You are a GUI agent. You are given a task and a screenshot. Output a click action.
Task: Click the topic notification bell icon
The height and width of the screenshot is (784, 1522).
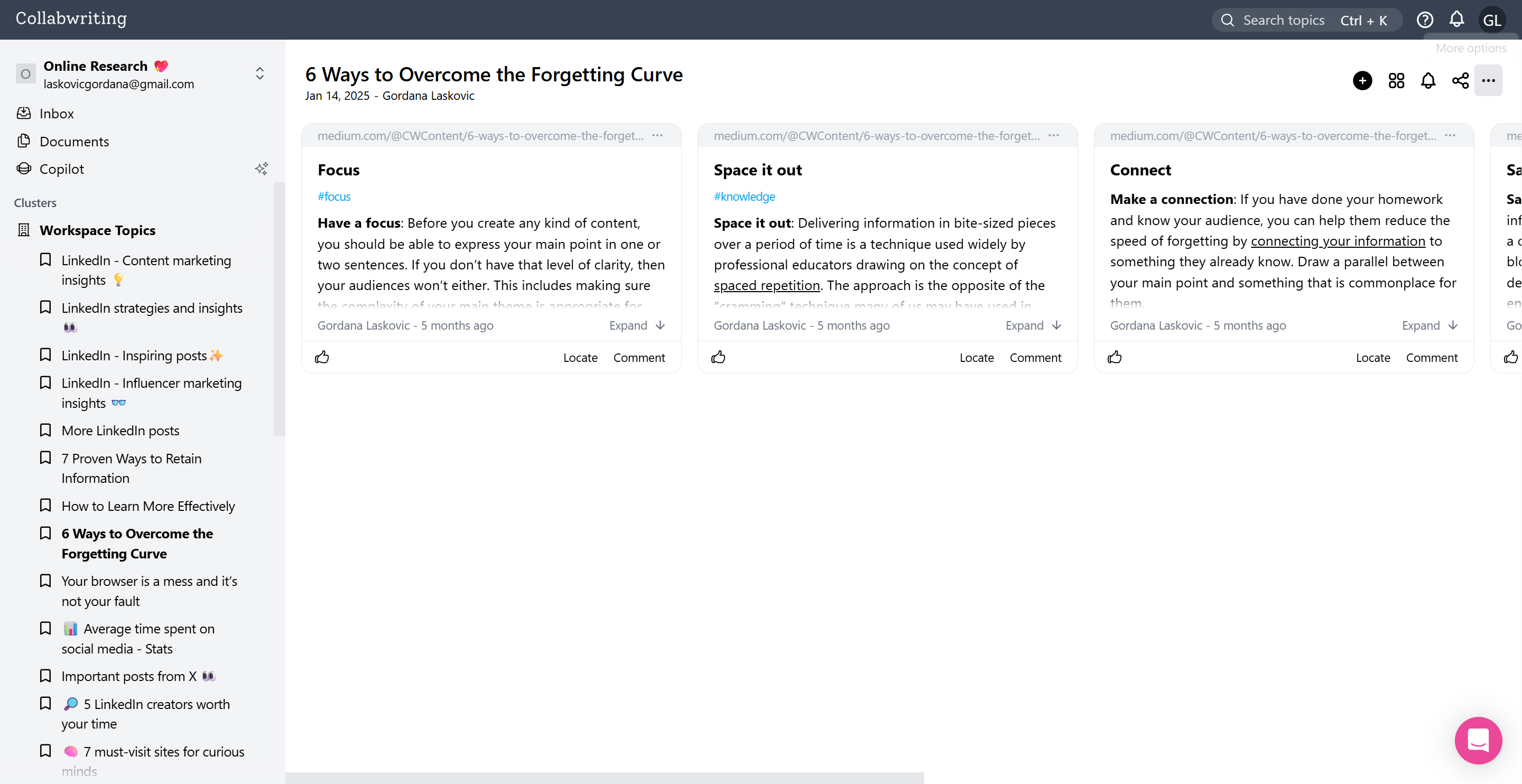pos(1428,80)
